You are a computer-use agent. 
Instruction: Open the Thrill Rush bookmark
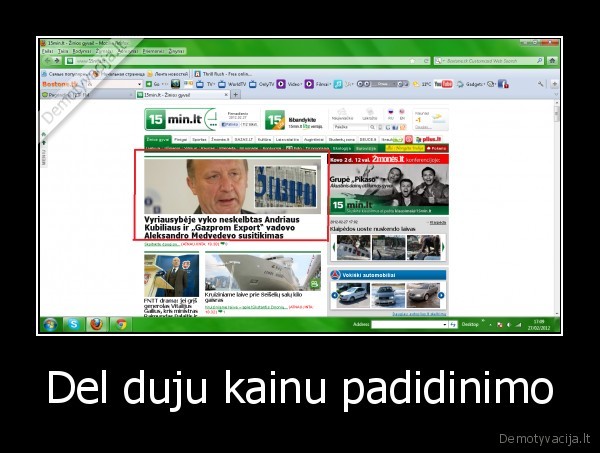(223, 74)
